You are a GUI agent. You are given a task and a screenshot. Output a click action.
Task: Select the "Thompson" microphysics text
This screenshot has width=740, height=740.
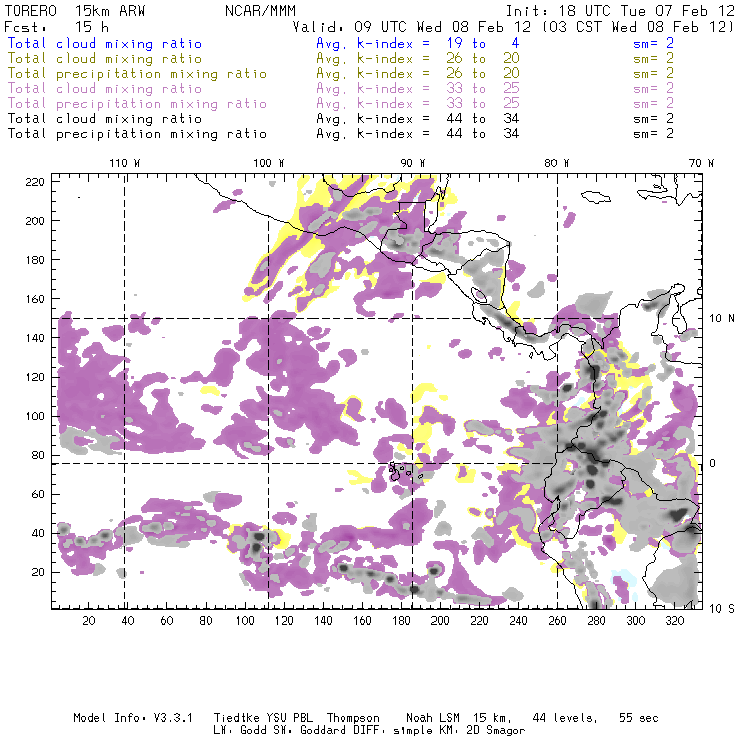pyautogui.click(x=353, y=718)
